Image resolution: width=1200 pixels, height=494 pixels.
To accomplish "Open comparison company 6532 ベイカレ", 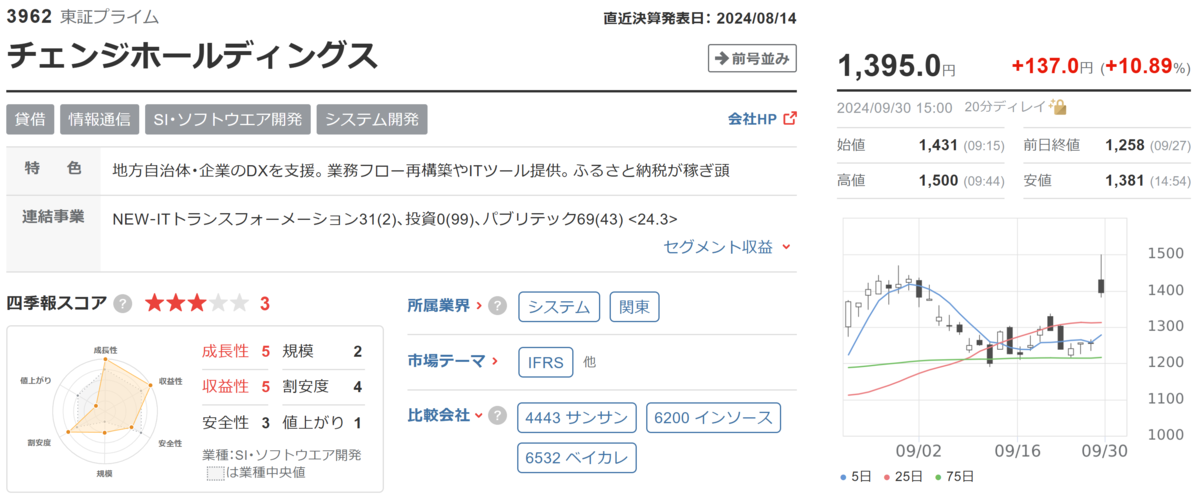I will (577, 458).
